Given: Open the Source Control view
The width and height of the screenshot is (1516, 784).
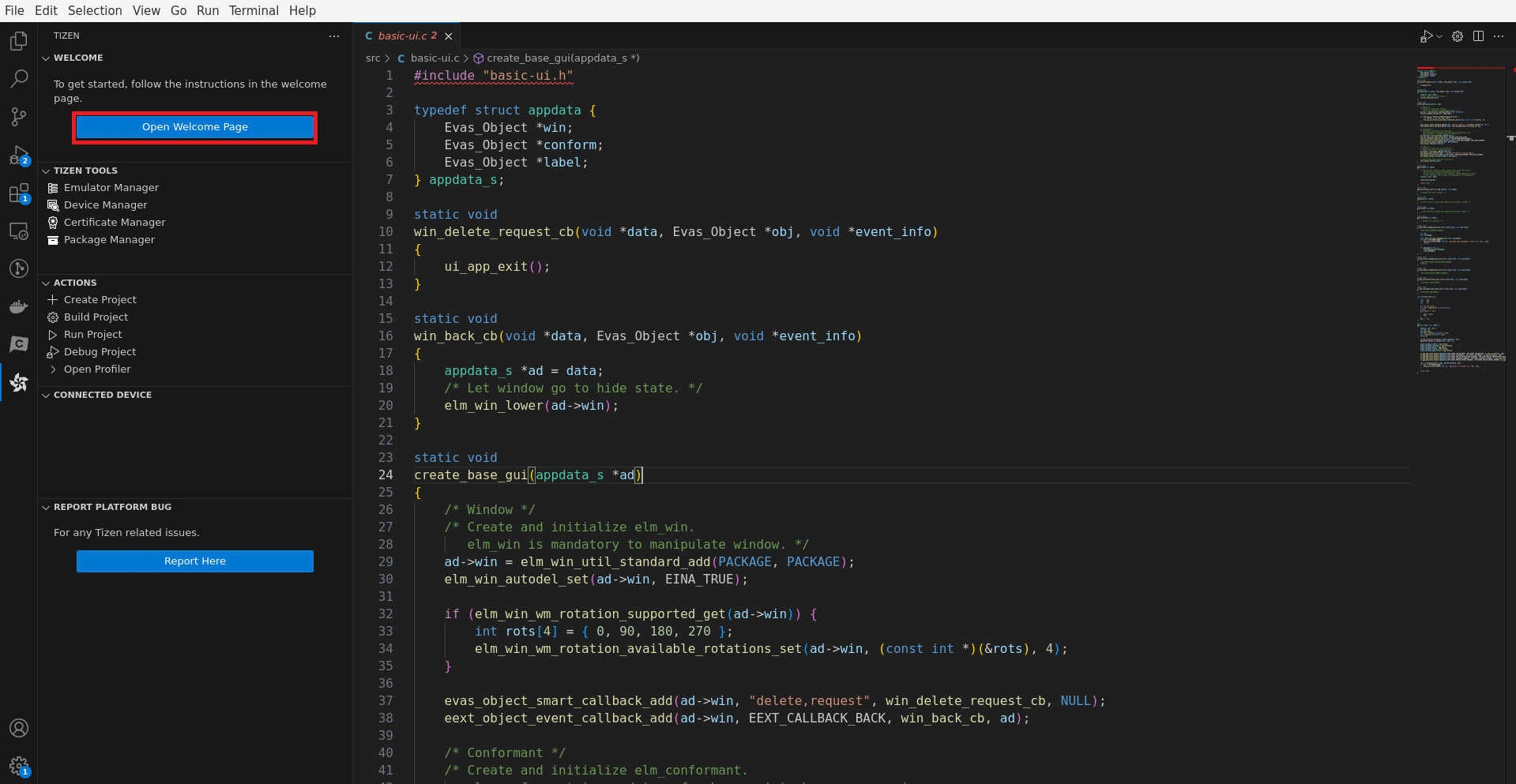Looking at the screenshot, I should coord(19,117).
